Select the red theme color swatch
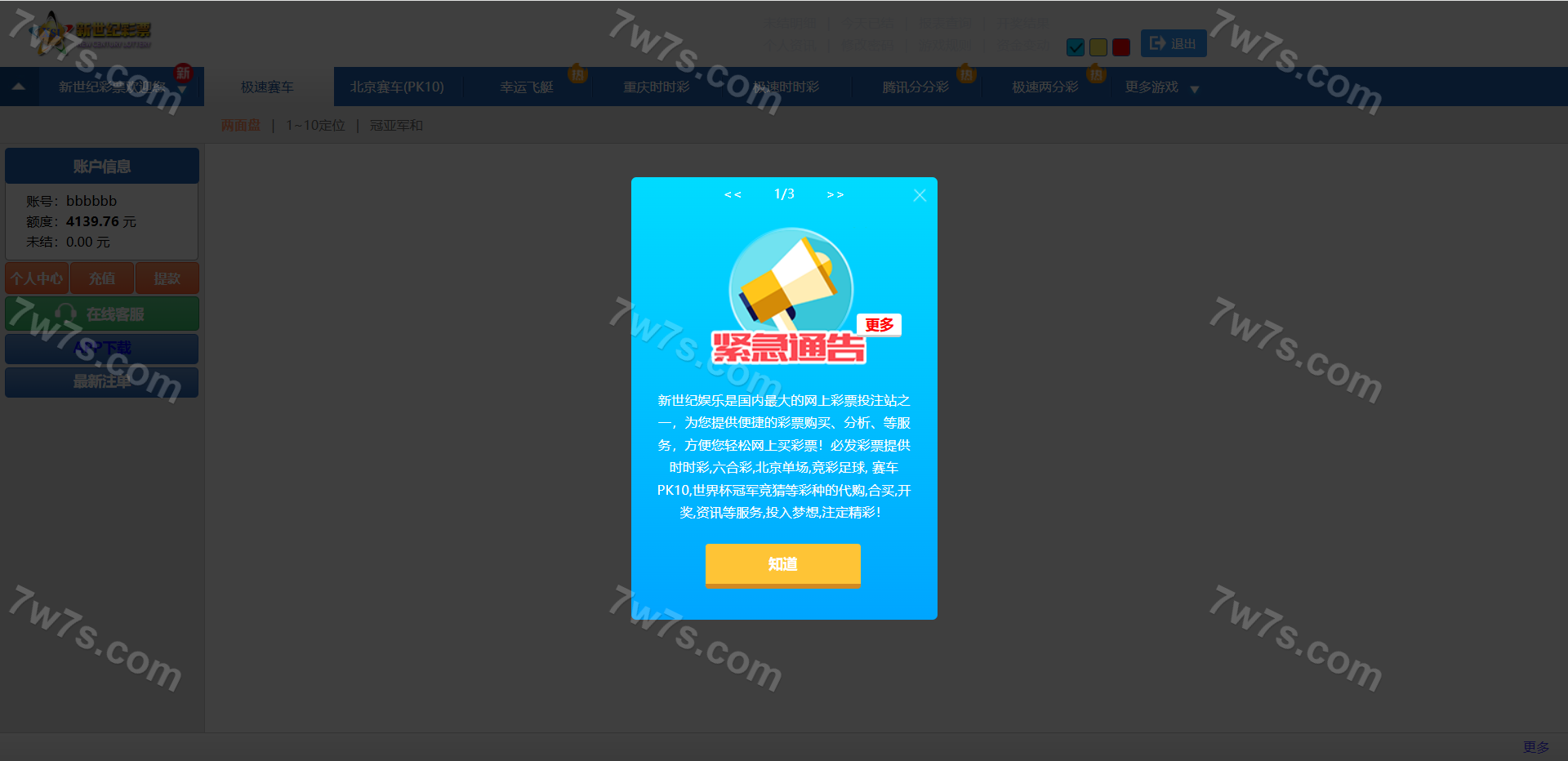 pyautogui.click(x=1121, y=47)
